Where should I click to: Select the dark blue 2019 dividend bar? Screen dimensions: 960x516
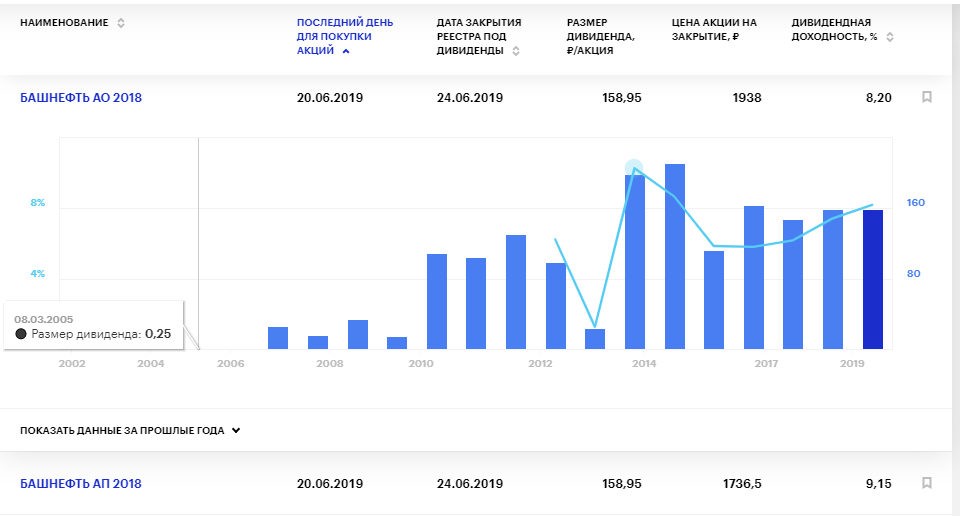(873, 280)
